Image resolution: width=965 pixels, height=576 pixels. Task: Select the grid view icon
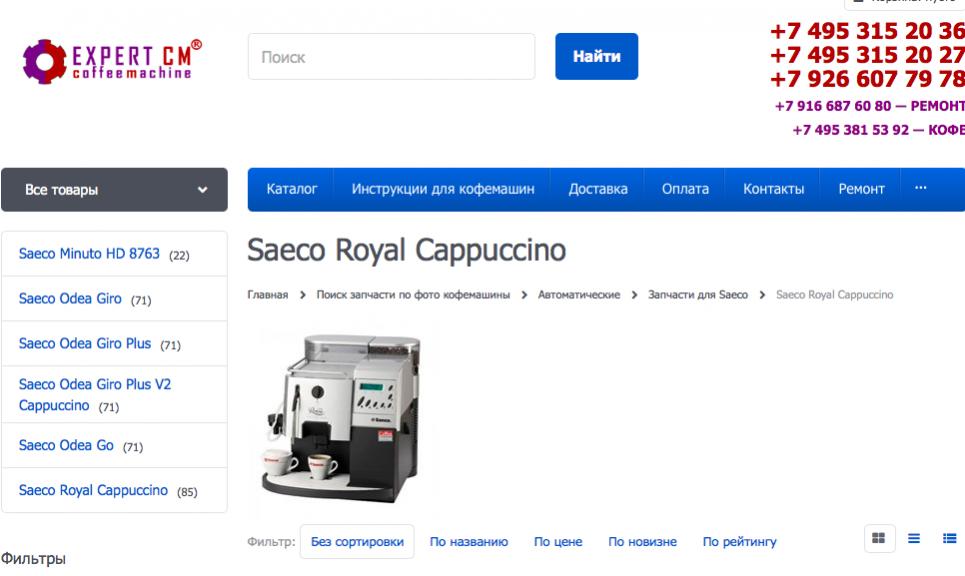click(879, 538)
